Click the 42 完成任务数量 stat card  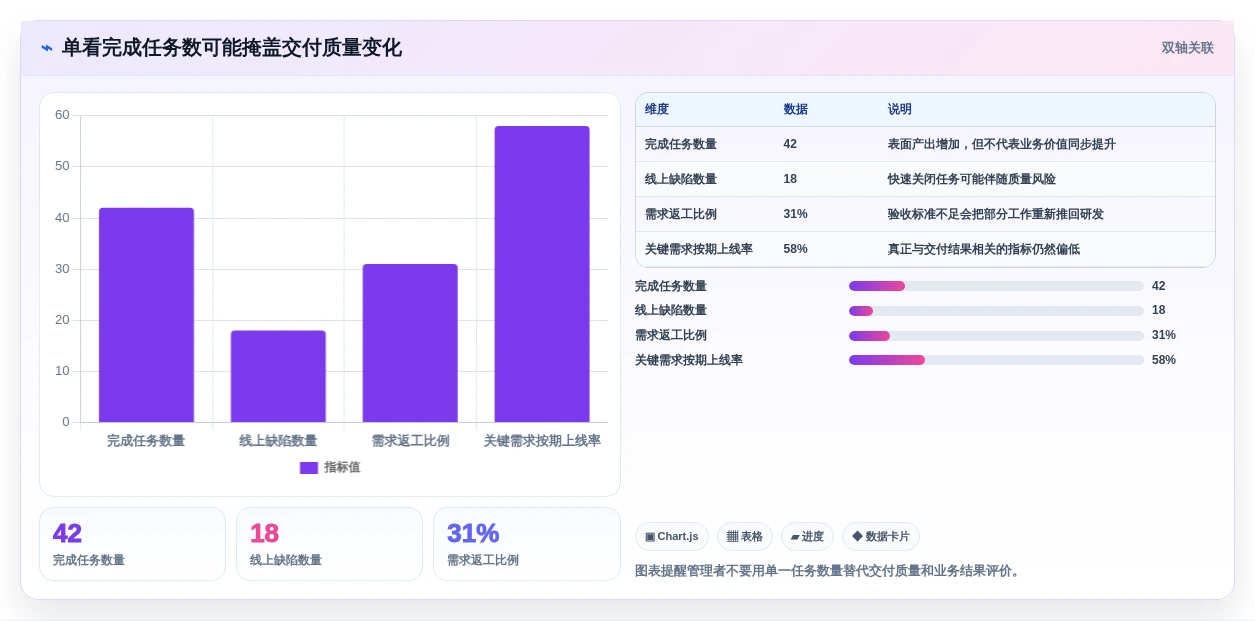(x=132, y=544)
